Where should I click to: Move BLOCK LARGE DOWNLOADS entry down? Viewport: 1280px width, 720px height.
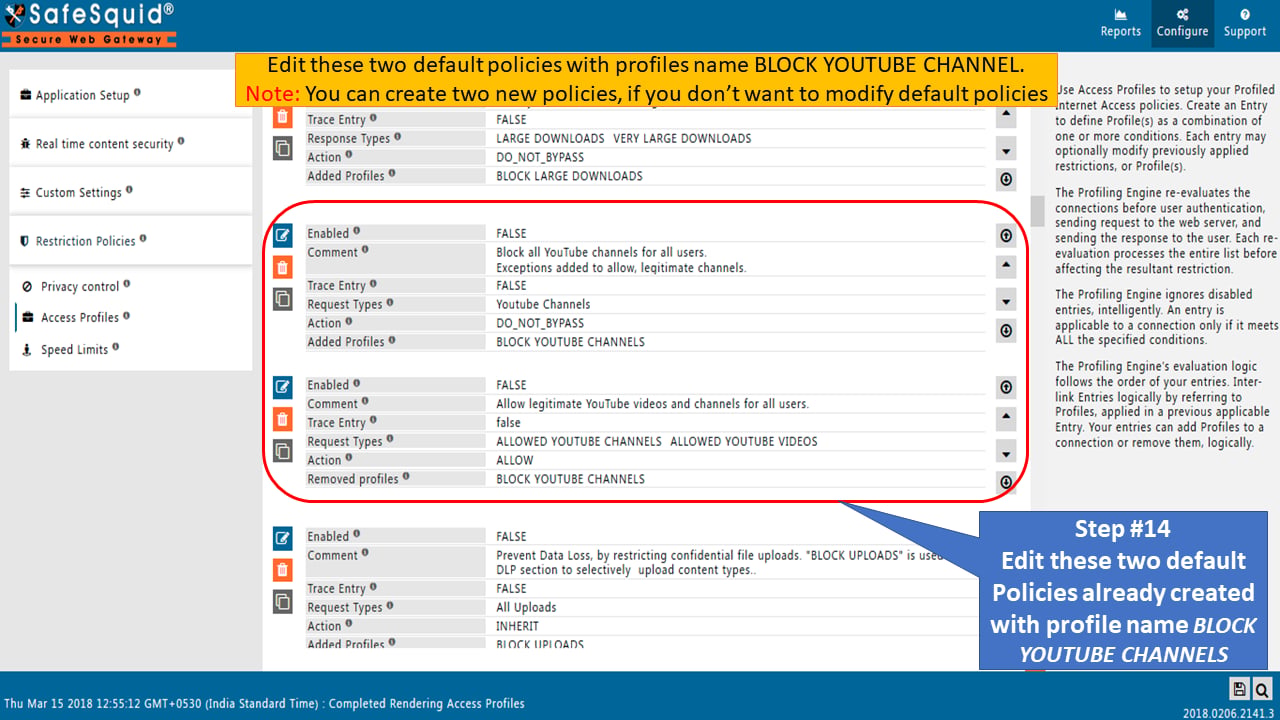click(x=1006, y=149)
